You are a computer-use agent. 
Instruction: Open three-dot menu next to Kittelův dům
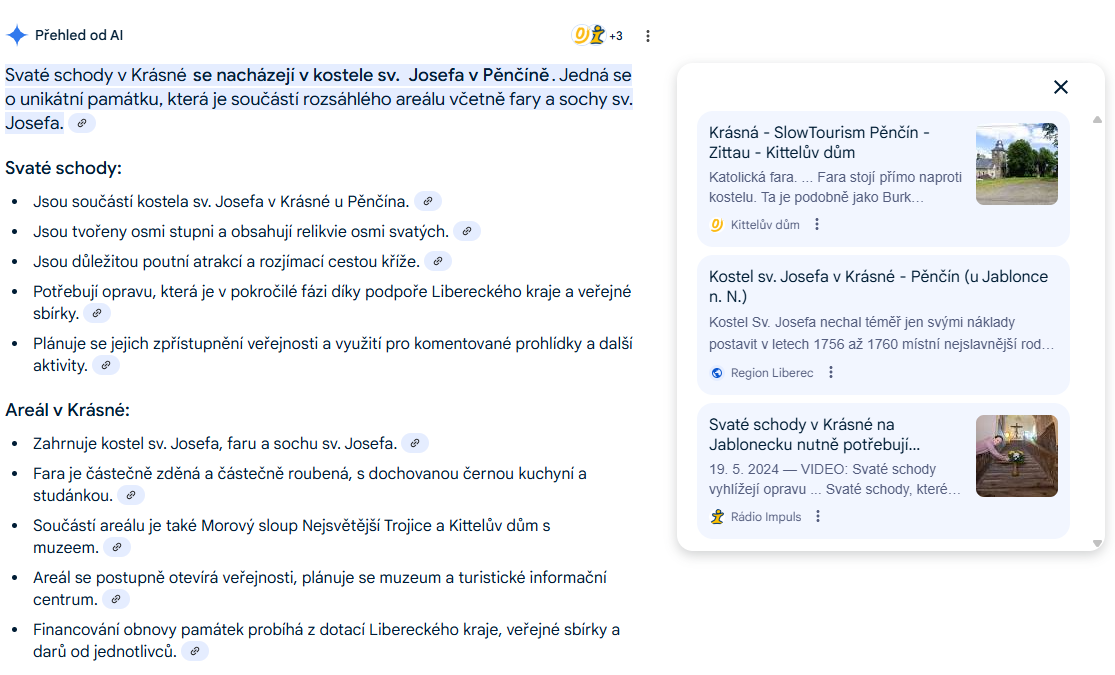(817, 224)
